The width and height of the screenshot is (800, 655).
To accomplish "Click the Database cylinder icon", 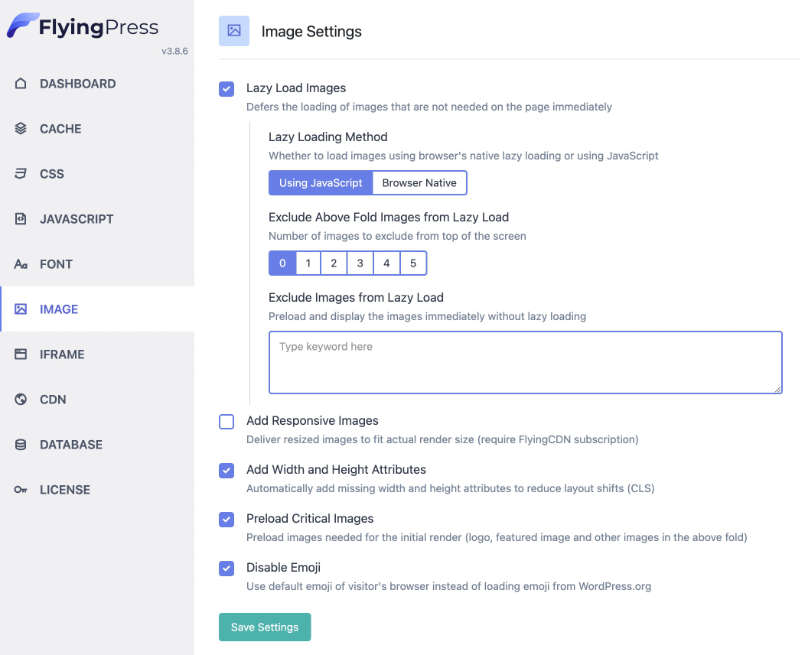I will click(20, 445).
